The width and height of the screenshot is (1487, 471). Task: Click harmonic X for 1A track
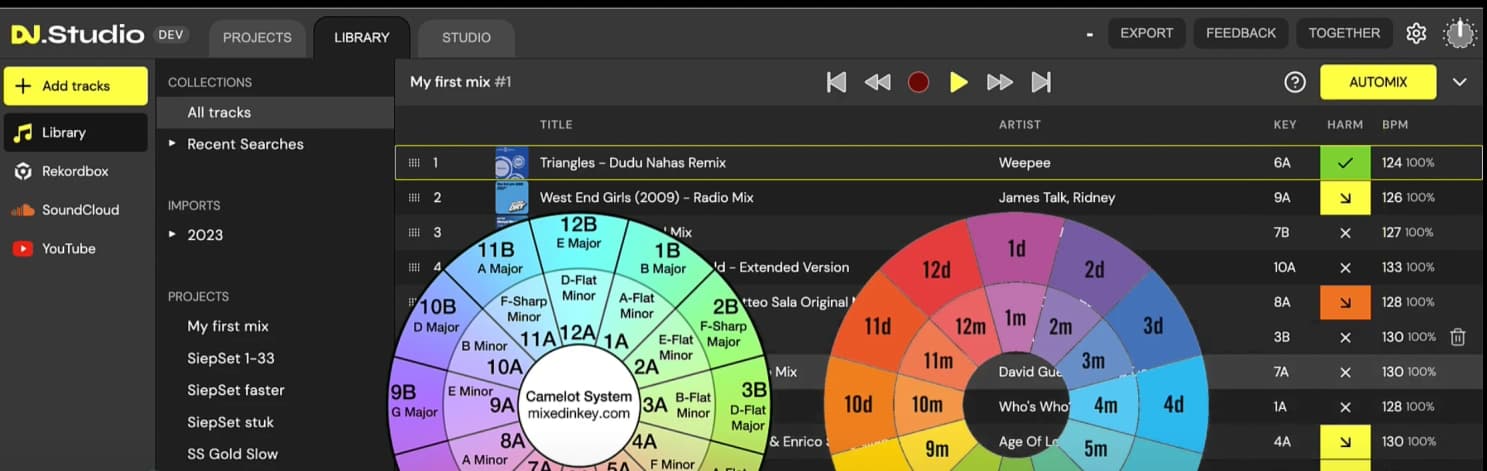1345,407
